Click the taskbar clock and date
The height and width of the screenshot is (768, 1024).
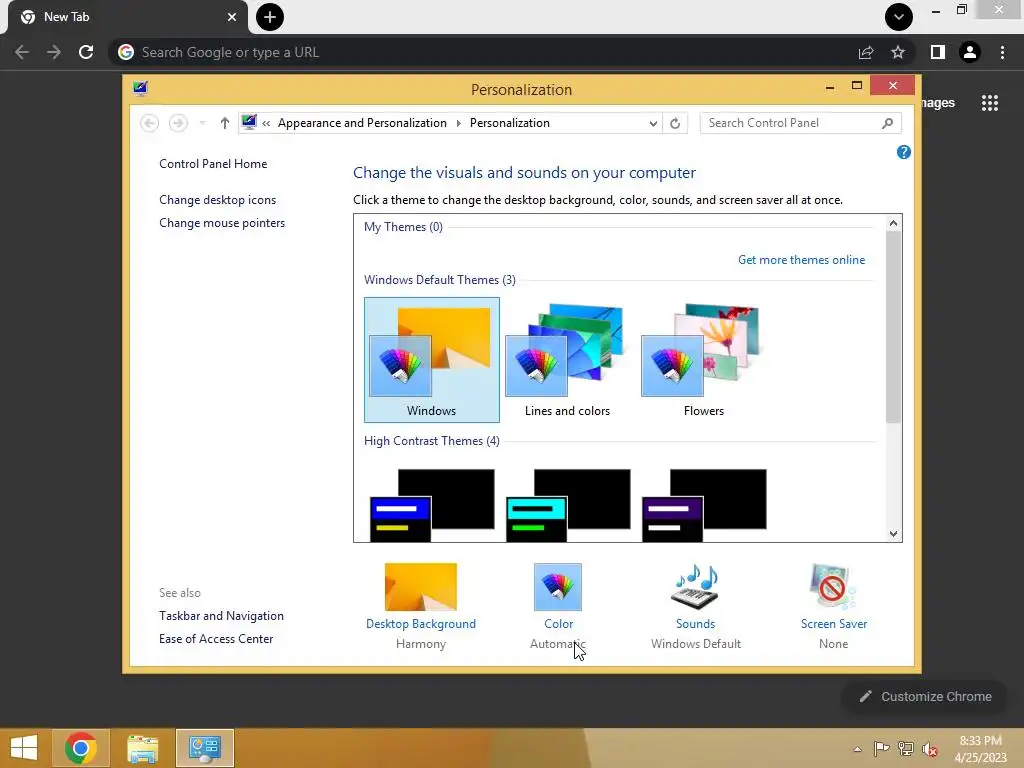(x=980, y=749)
